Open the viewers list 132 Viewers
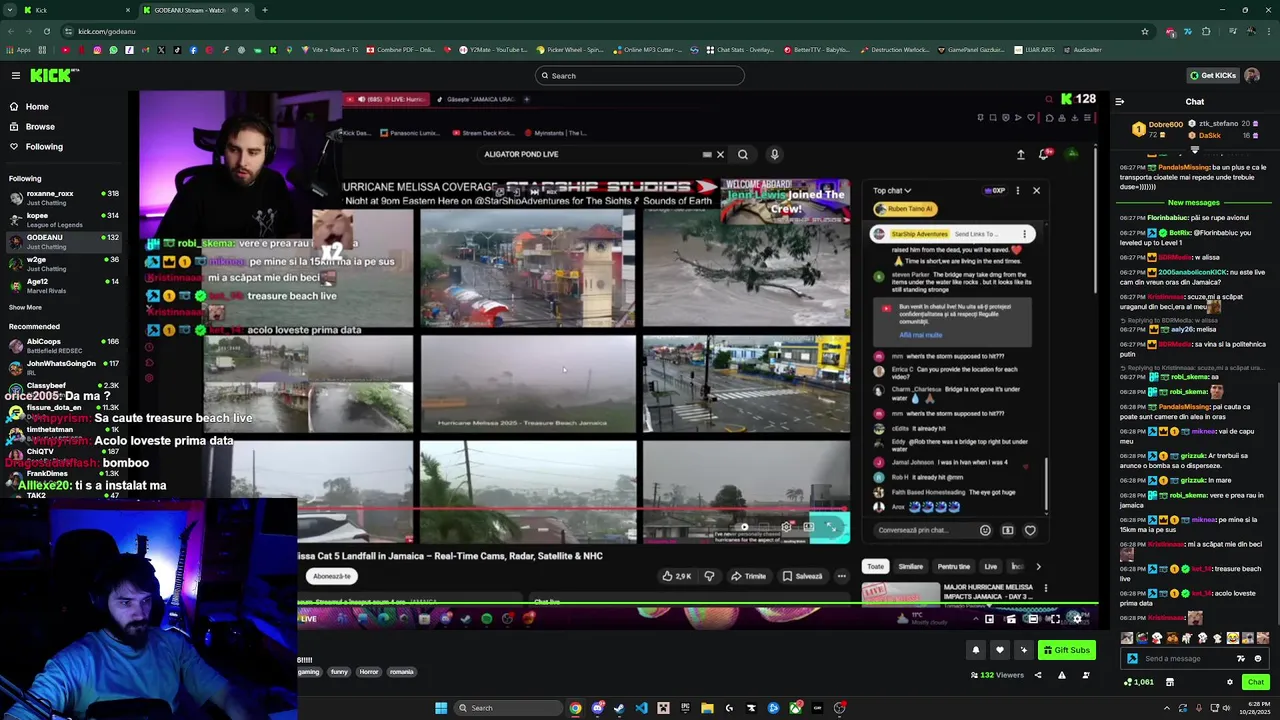1280x720 pixels. pyautogui.click(x=997, y=675)
